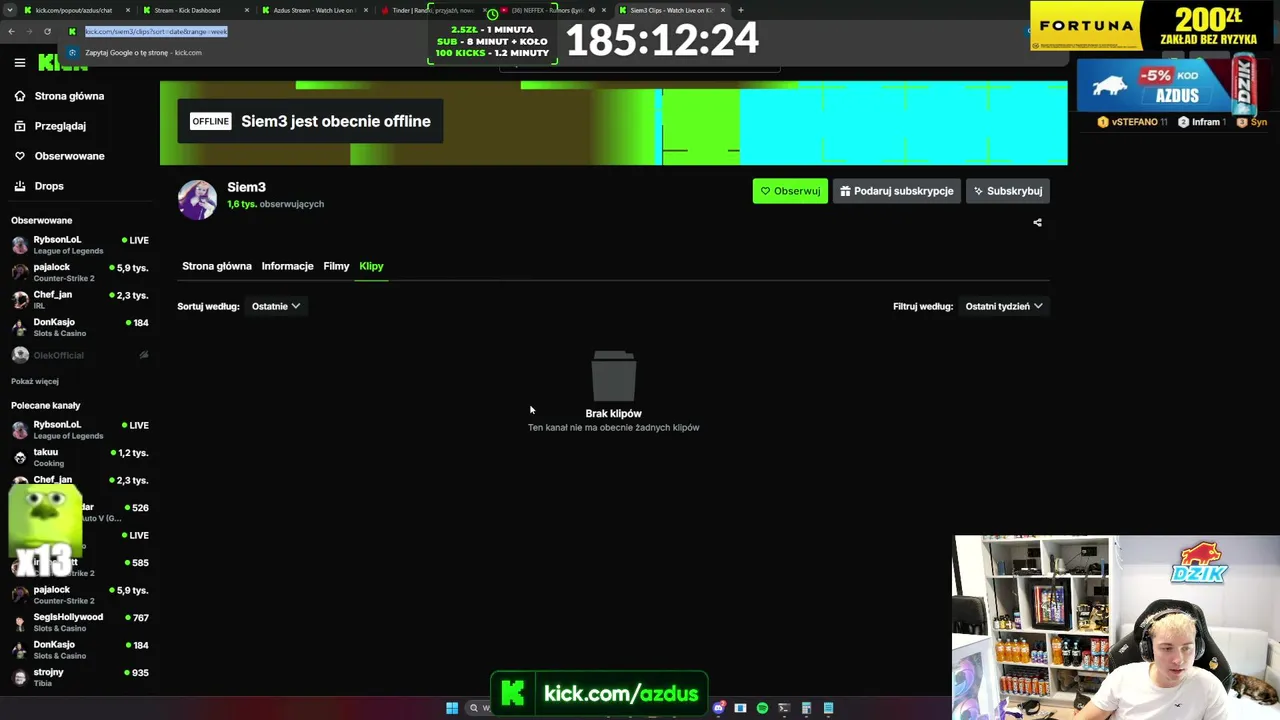Viewport: 1280px width, 720px height.
Task: Click the browser address bar URL
Action: (x=156, y=31)
